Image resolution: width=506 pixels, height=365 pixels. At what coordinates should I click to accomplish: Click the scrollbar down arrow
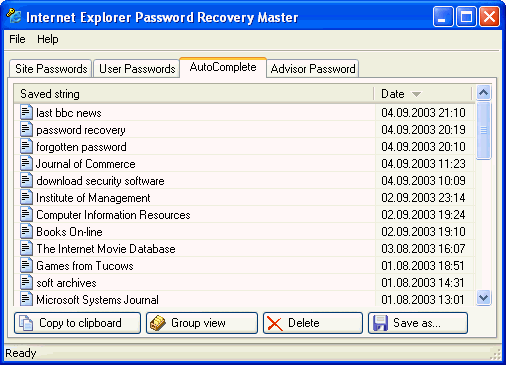pyautogui.click(x=484, y=298)
